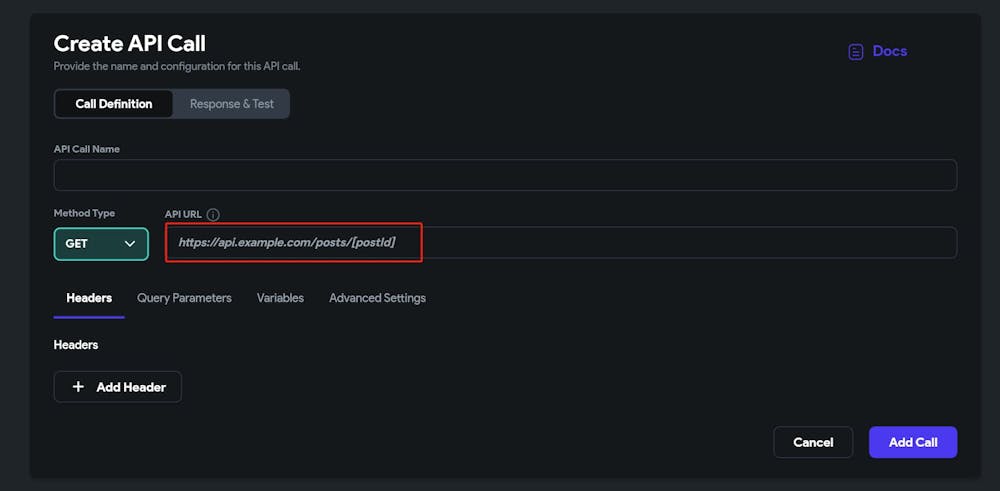Open the Advanced Settings tab
Screen dimensions: 1000x491
[x=377, y=298]
